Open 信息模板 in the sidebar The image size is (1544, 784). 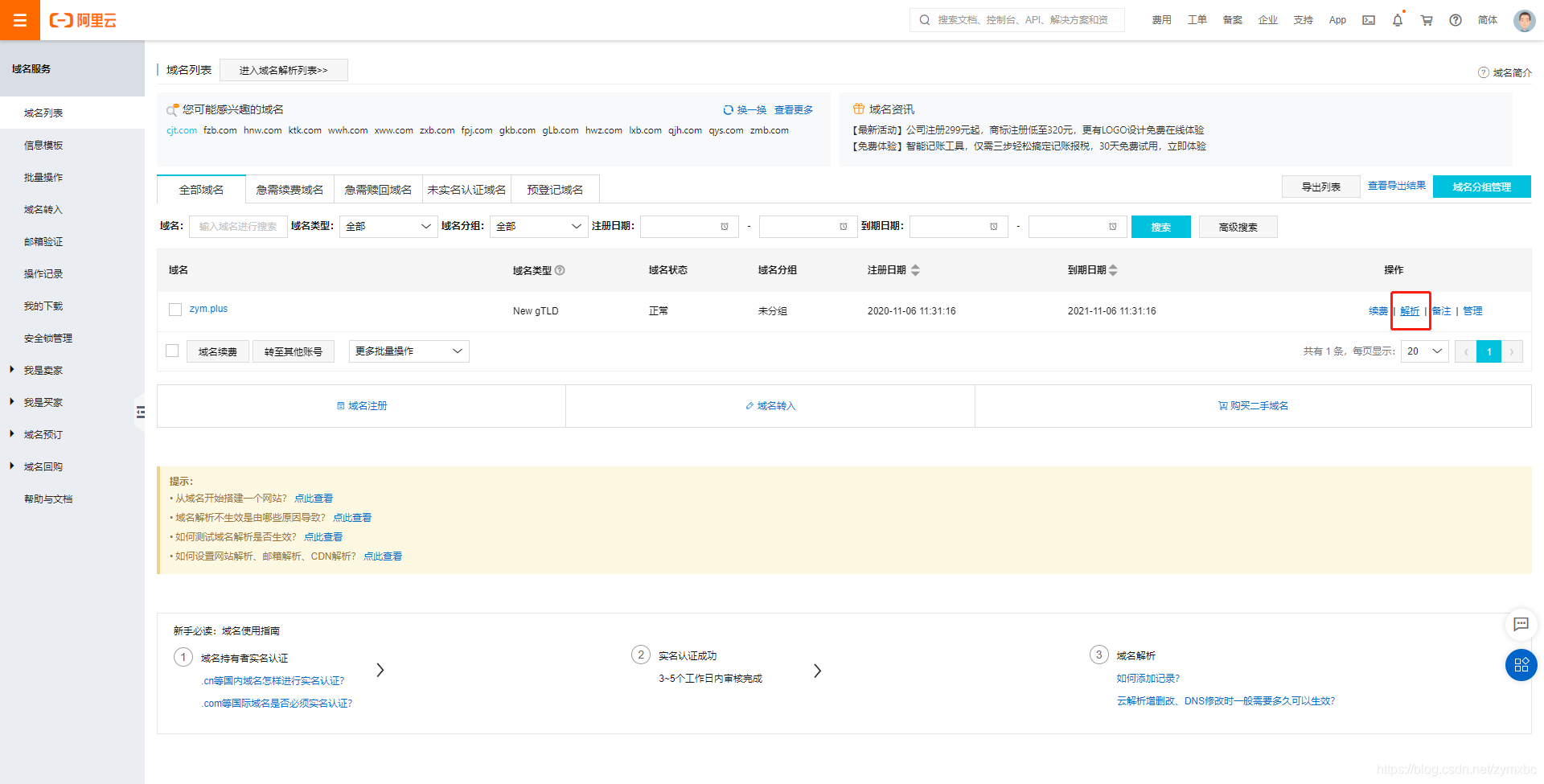pyautogui.click(x=43, y=145)
